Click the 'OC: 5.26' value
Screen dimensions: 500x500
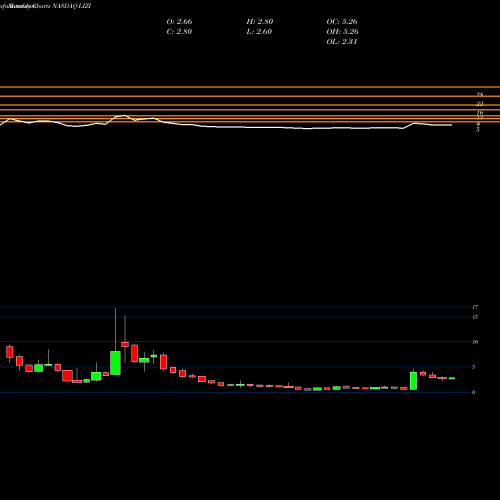tap(342, 22)
